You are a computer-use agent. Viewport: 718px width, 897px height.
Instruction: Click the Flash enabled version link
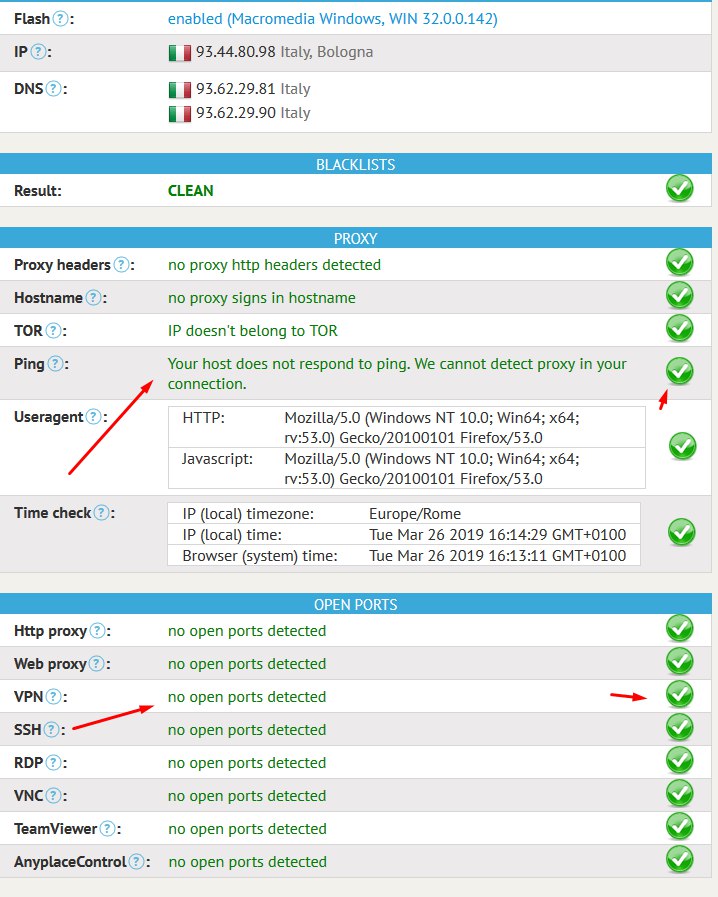click(x=332, y=19)
